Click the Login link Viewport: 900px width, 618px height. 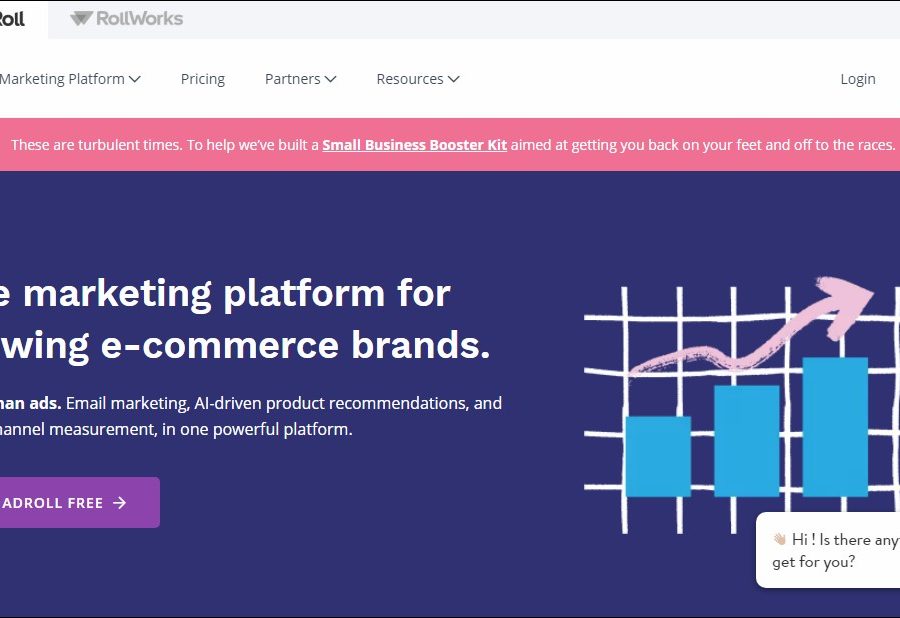[x=857, y=79]
